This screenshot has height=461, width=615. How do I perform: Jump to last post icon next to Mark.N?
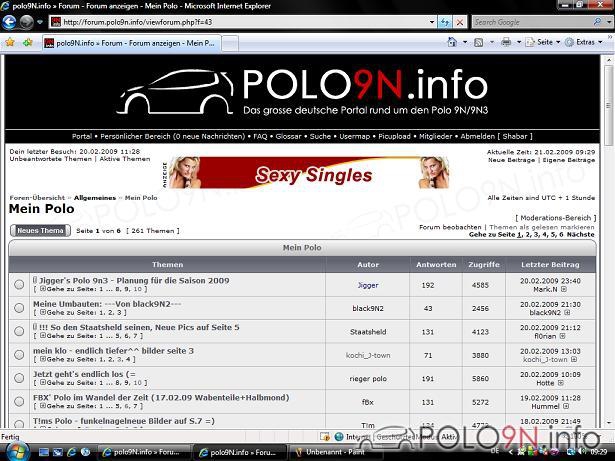click(564, 290)
